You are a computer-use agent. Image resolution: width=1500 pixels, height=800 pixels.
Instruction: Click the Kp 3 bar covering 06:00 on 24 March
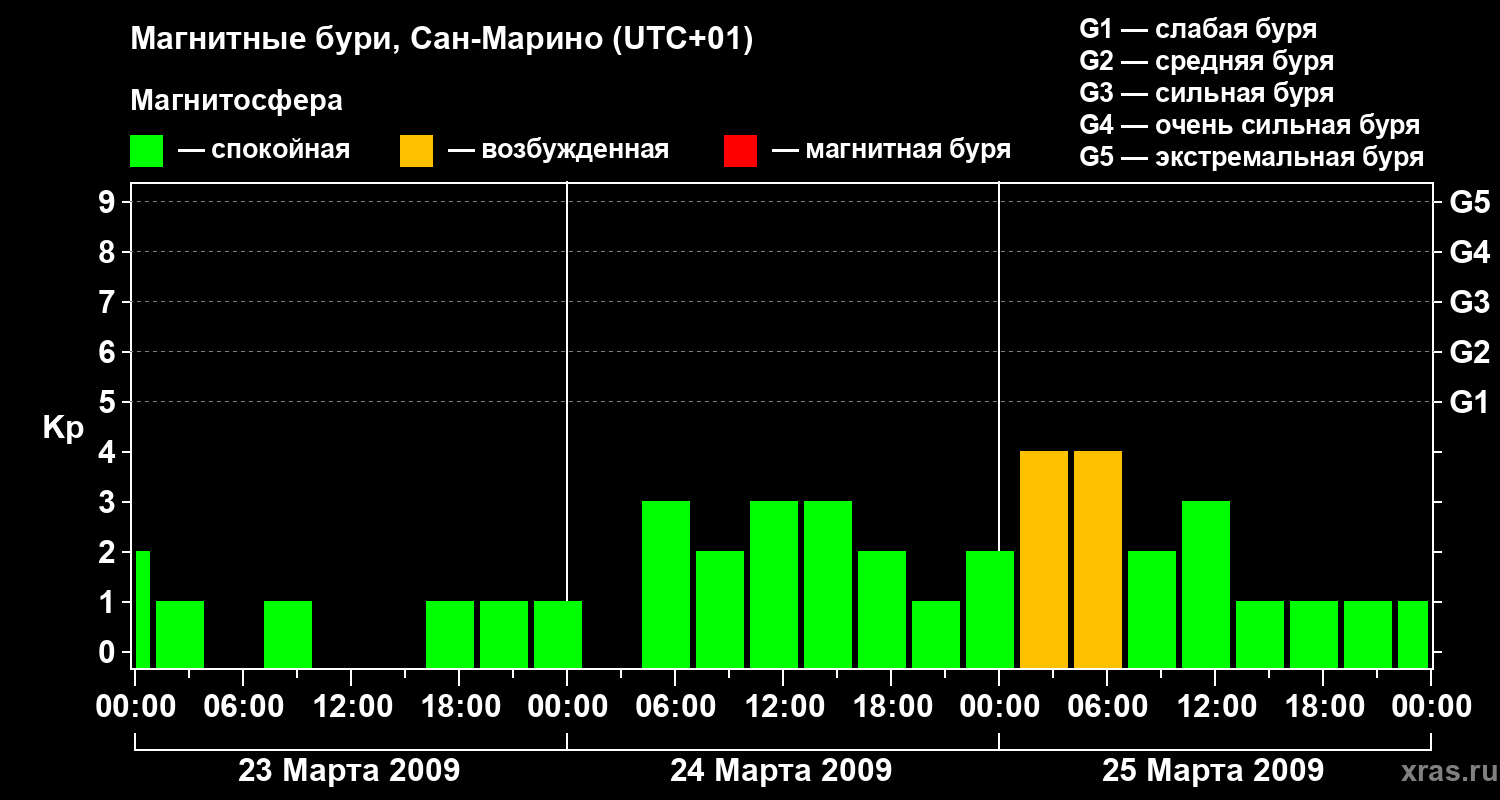coord(666,584)
